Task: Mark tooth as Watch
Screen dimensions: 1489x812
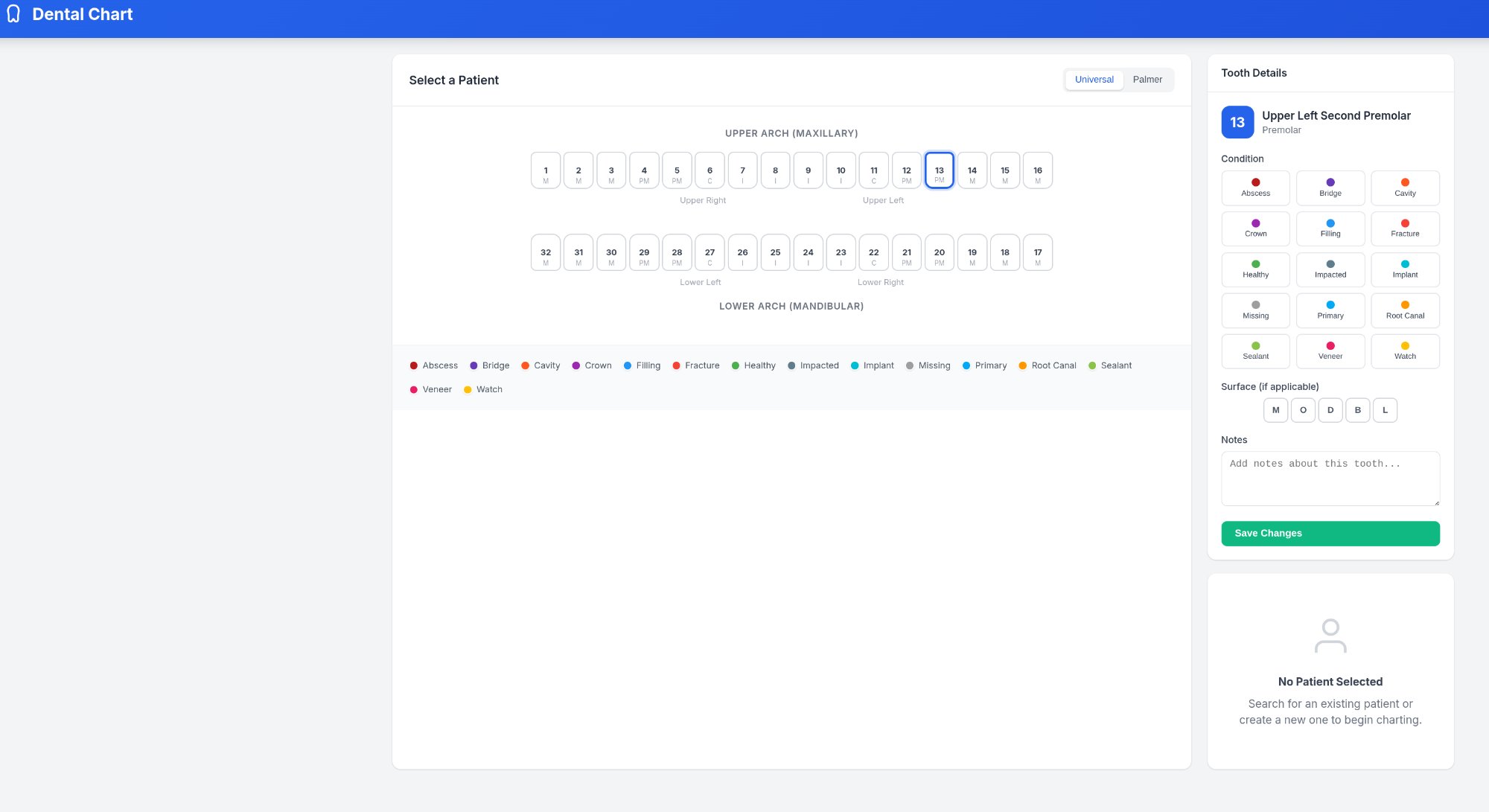Action: [x=1405, y=351]
